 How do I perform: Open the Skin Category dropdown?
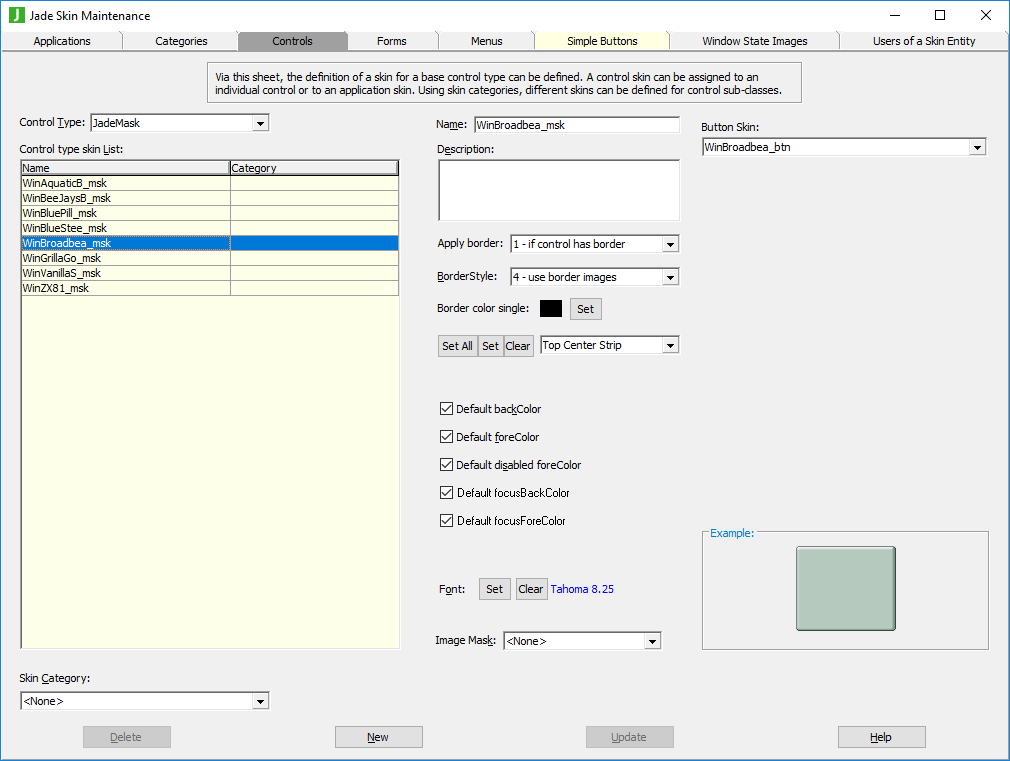pyautogui.click(x=260, y=701)
